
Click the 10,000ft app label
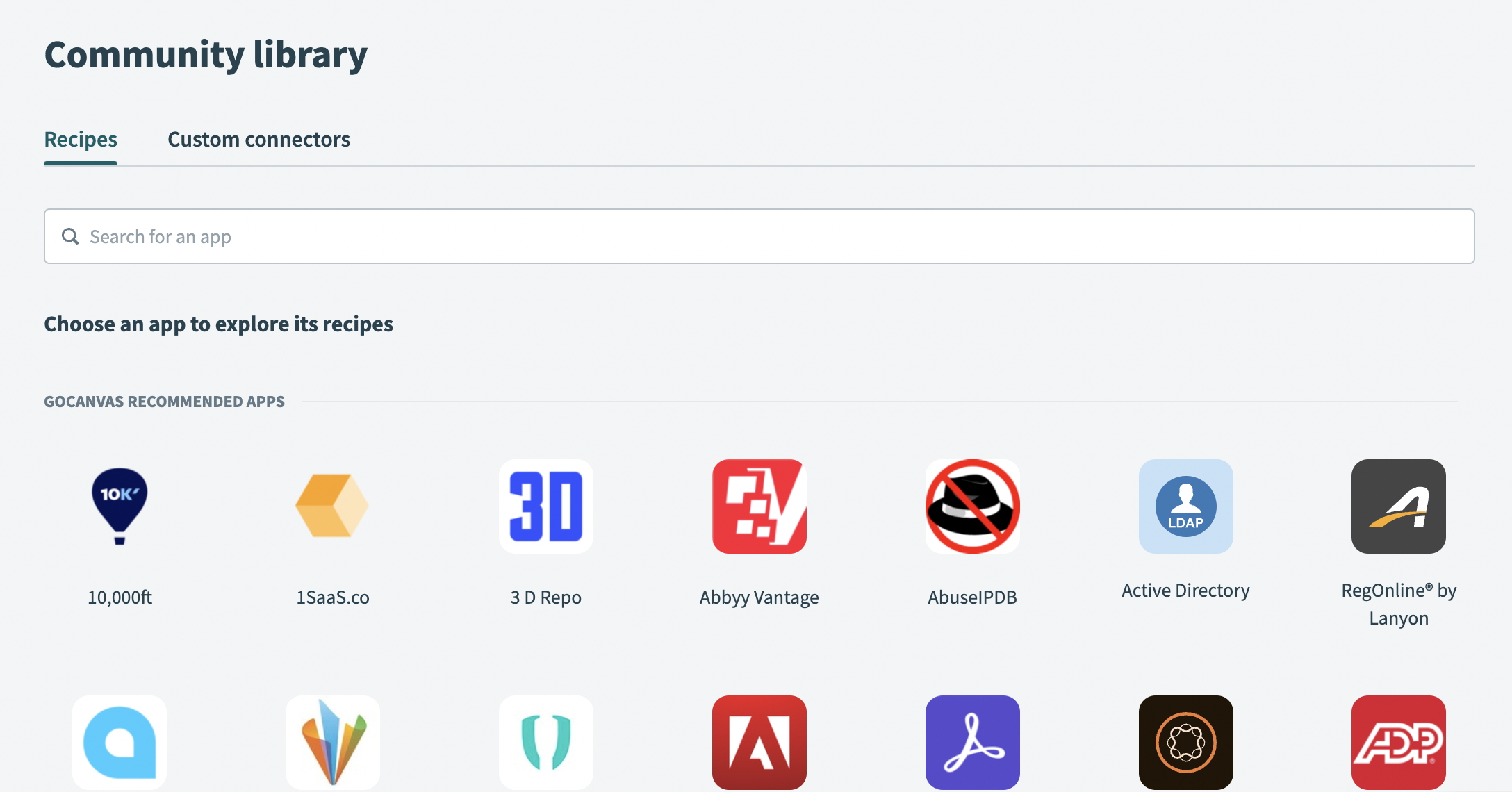(120, 597)
